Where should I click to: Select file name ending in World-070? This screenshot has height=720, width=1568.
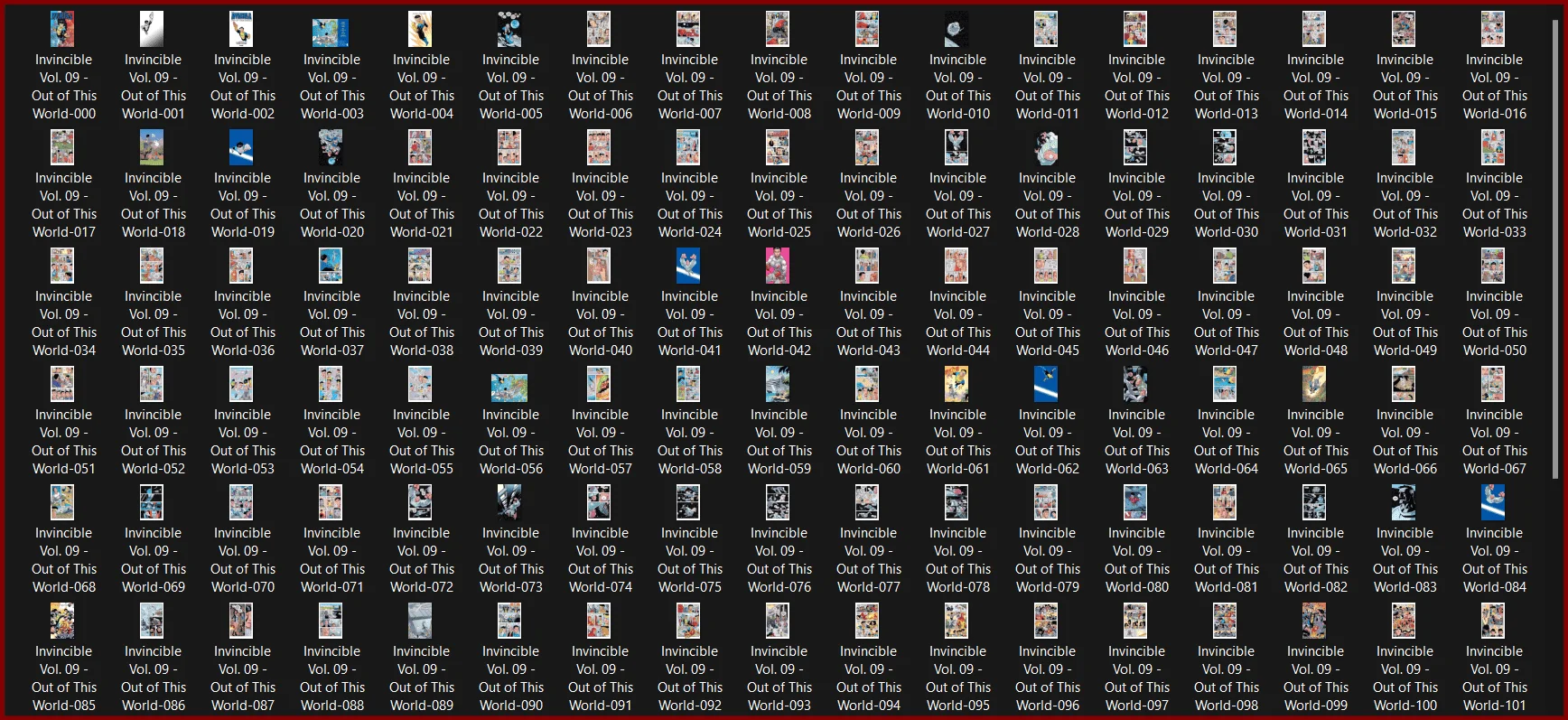pos(243,560)
